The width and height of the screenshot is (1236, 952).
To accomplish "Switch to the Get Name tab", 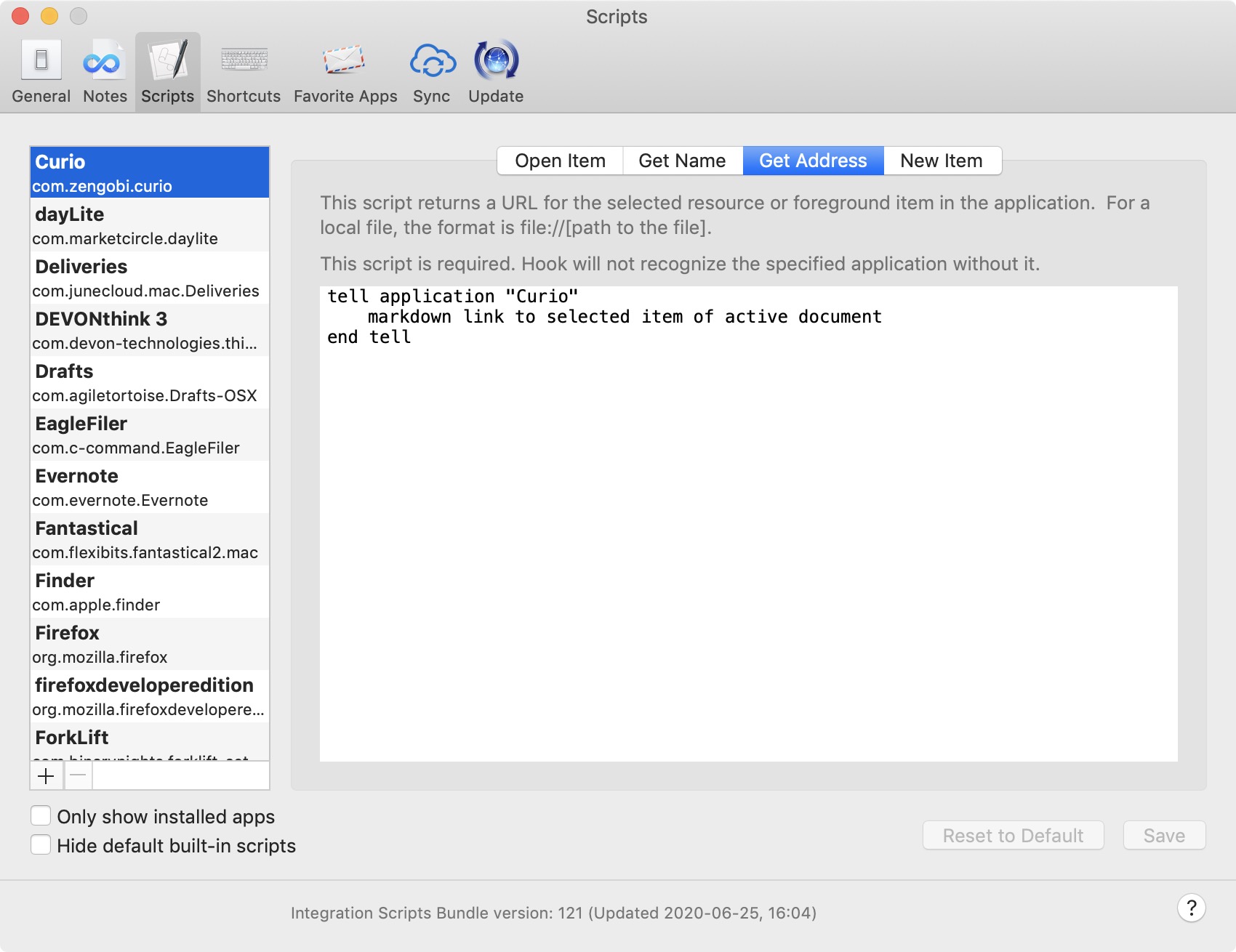I will [682, 161].
